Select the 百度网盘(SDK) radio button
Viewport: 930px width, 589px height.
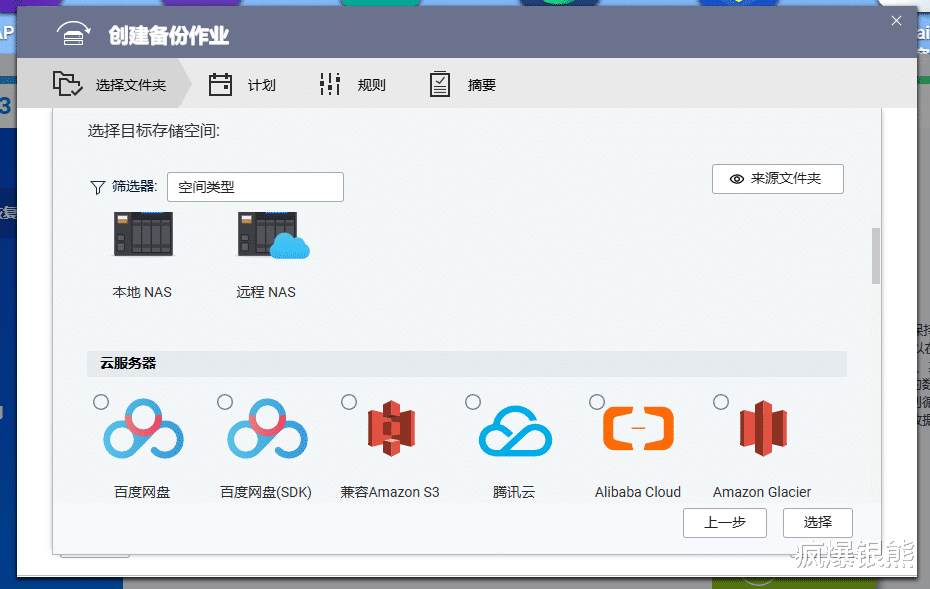tap(225, 402)
